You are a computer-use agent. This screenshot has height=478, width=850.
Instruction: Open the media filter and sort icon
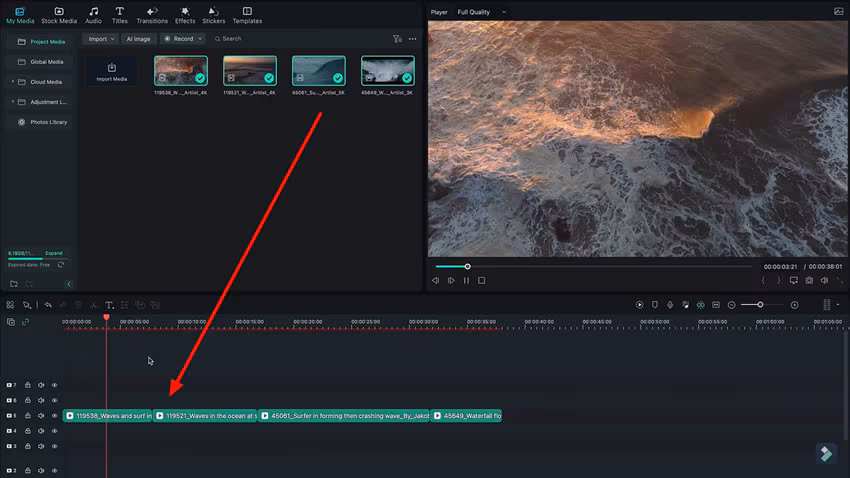(397, 39)
